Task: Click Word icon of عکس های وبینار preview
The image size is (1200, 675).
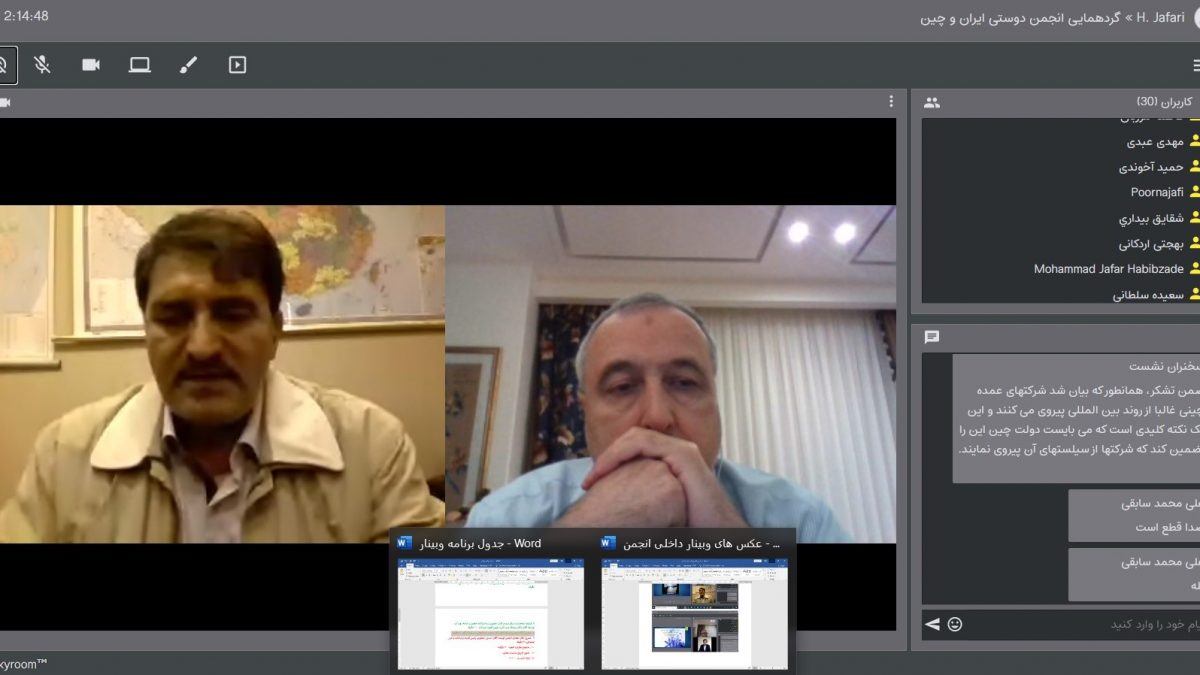Action: point(608,543)
